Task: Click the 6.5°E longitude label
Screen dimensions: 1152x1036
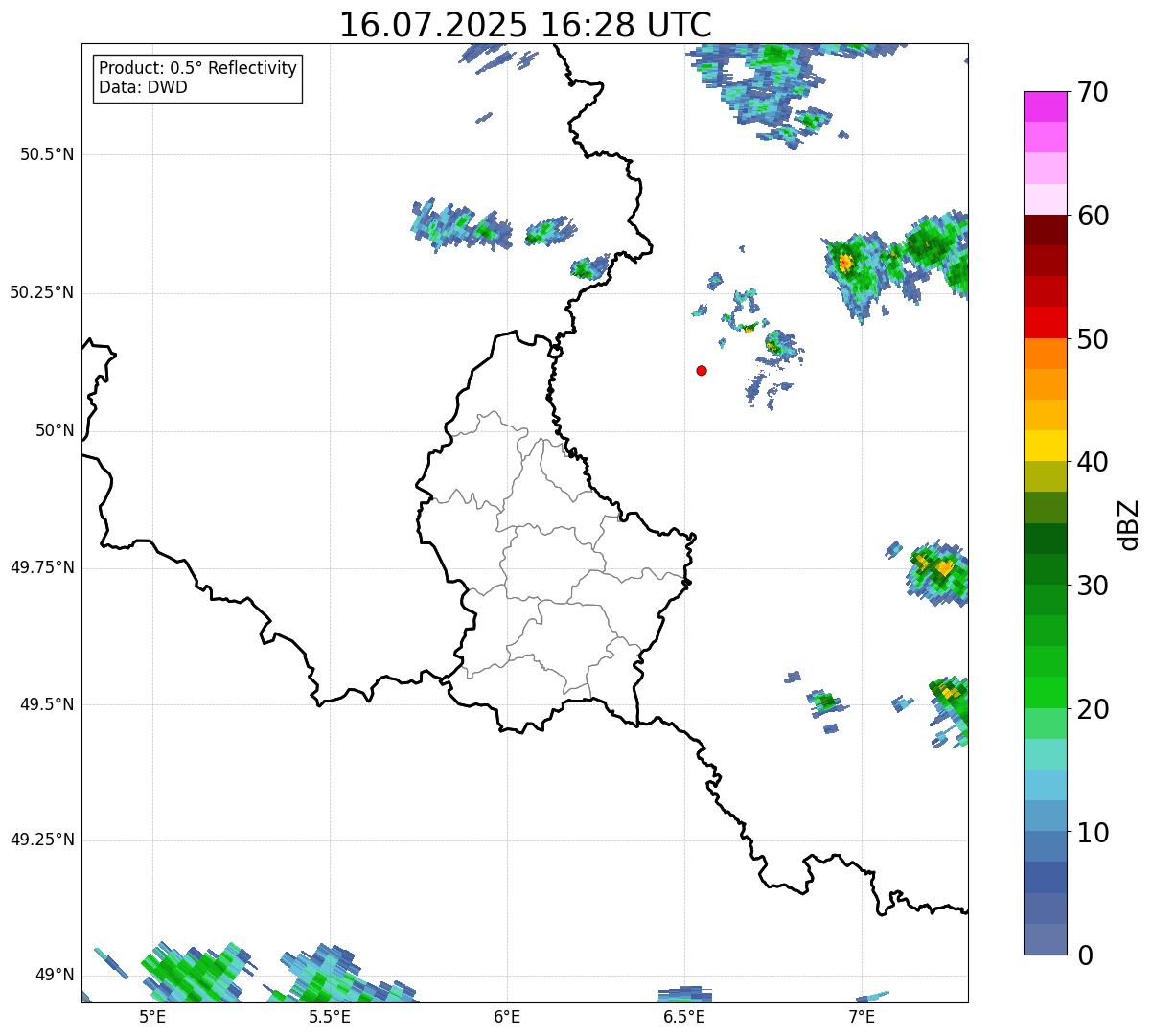Action: click(684, 1017)
